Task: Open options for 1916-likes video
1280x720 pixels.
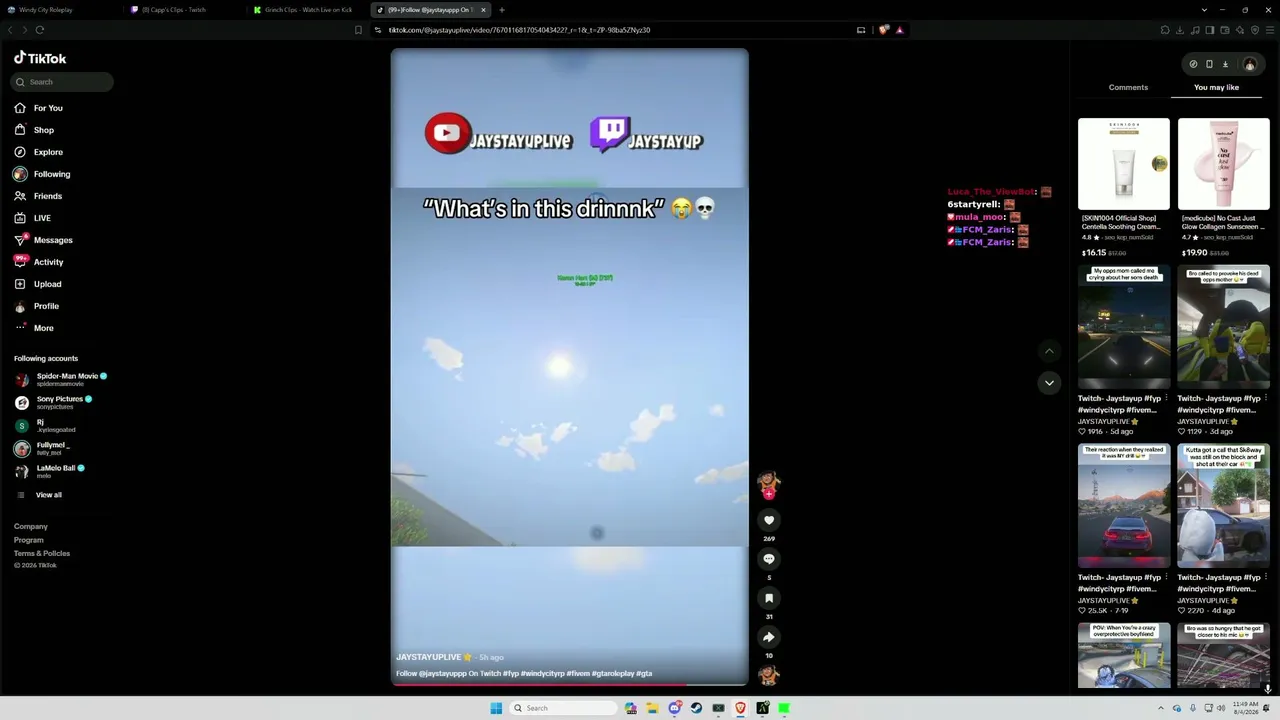Action: click(1167, 398)
